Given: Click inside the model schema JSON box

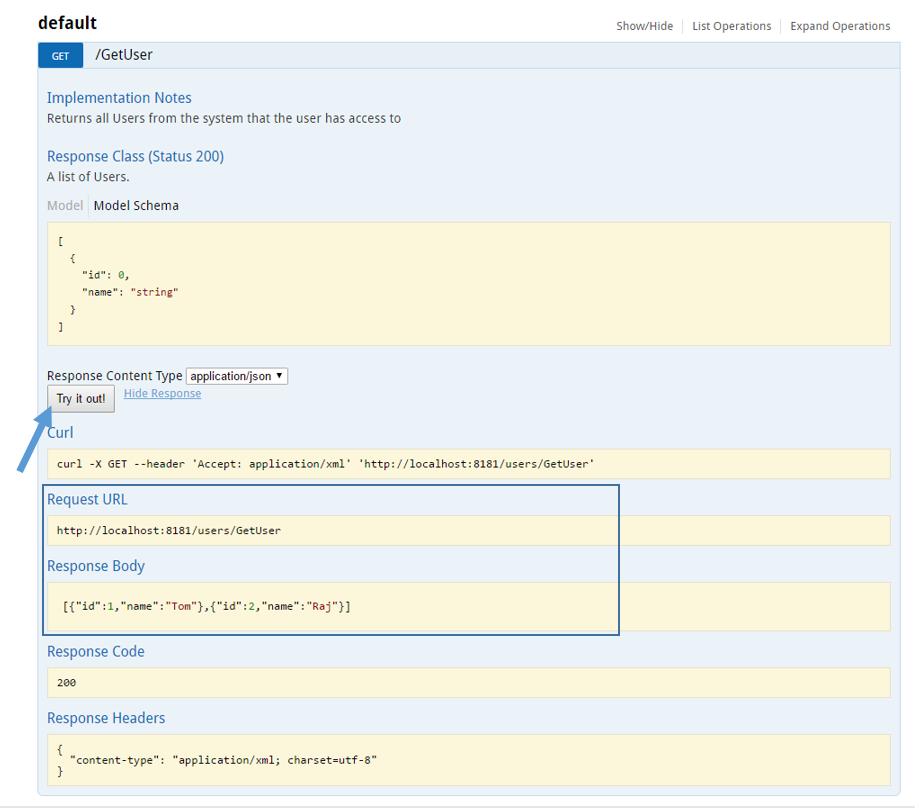Looking at the screenshot, I should (x=469, y=284).
